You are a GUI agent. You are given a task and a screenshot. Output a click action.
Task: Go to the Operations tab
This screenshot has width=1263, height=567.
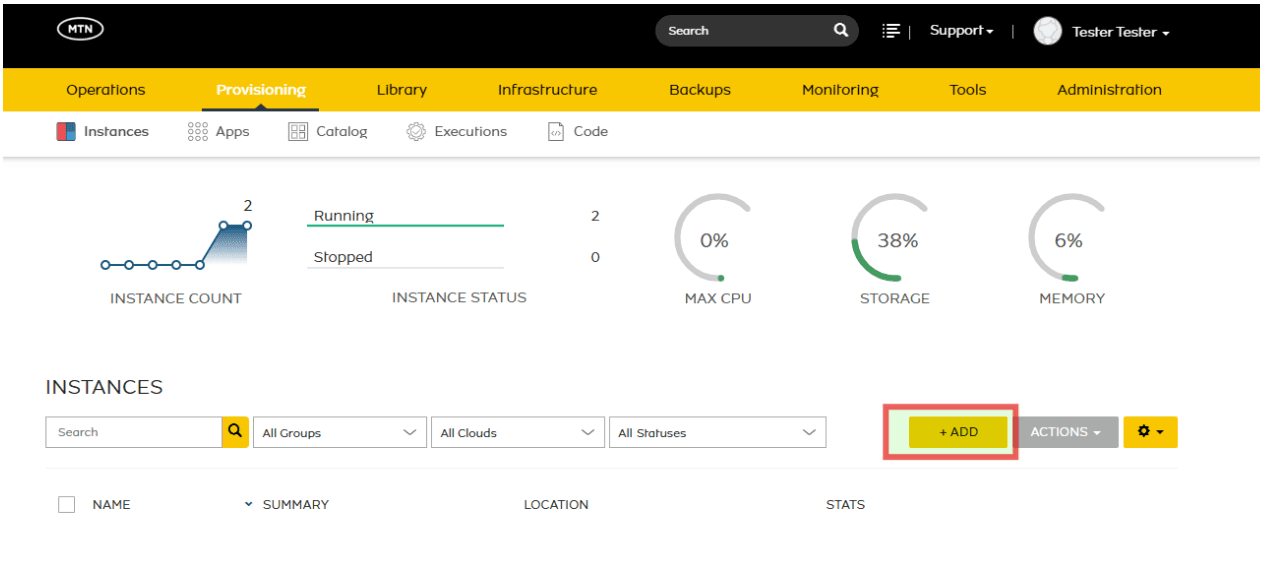coord(106,90)
